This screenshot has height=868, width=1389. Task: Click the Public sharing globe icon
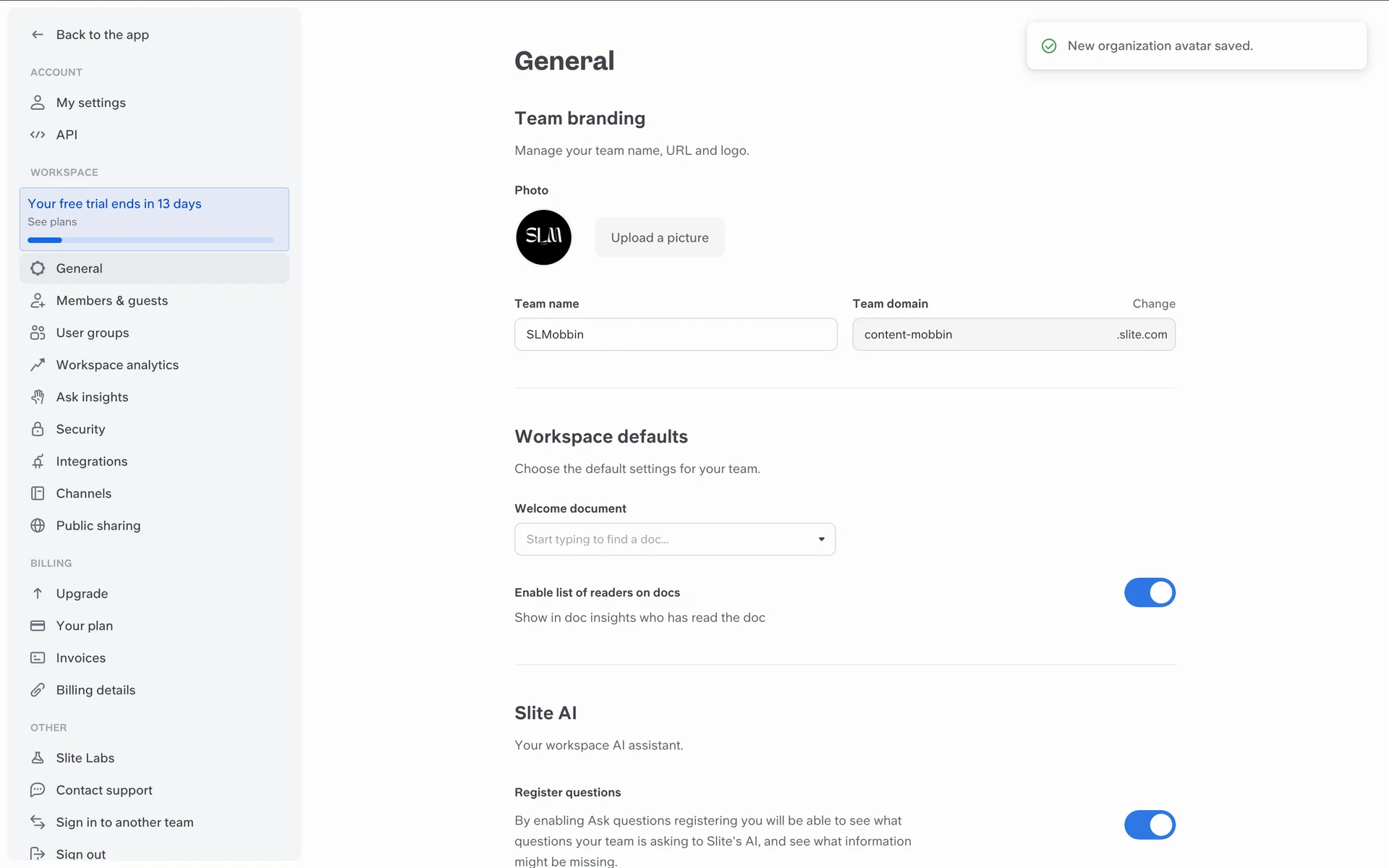(x=38, y=526)
